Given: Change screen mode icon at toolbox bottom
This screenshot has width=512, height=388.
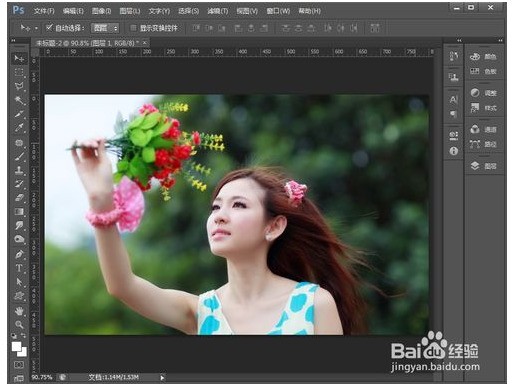Looking at the screenshot, I should coord(19,378).
